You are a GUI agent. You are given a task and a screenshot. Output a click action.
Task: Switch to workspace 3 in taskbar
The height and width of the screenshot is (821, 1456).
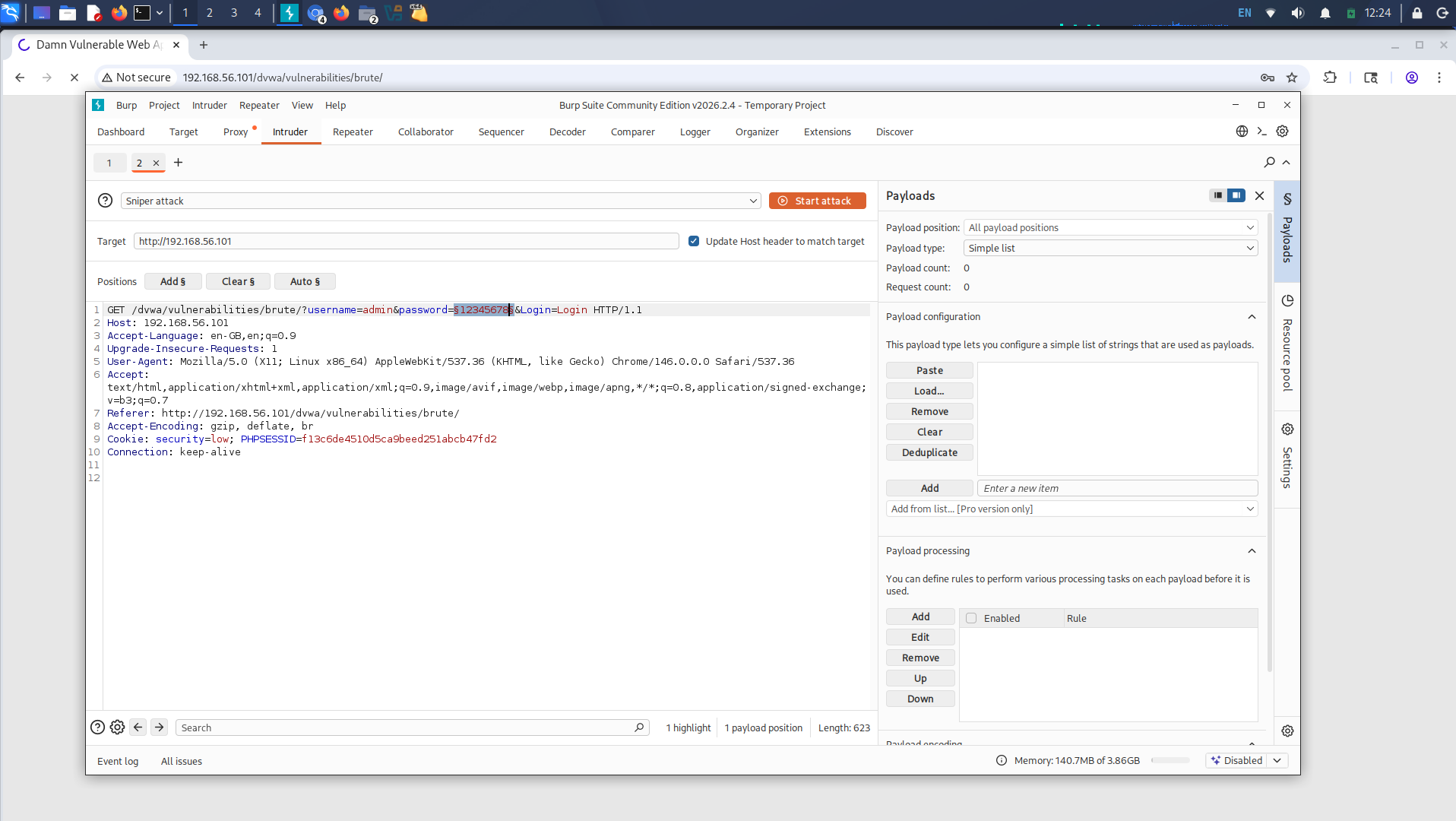[x=234, y=12]
